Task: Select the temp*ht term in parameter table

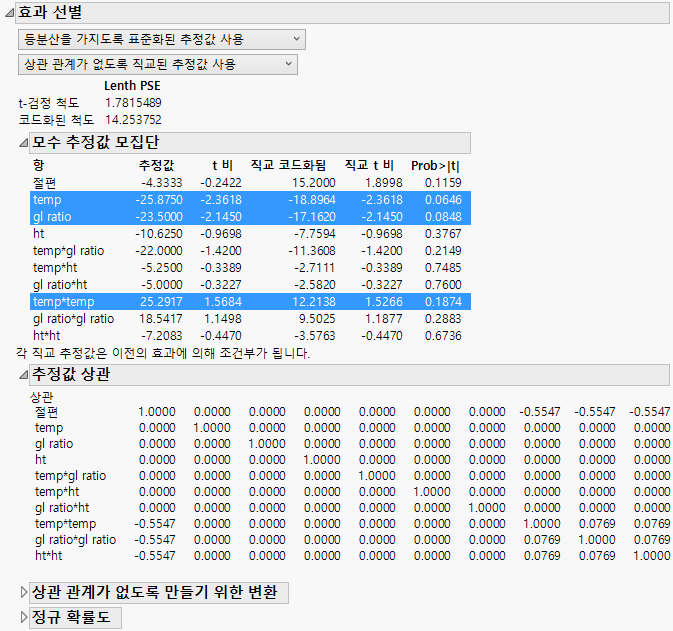Action: pyautogui.click(x=250, y=267)
